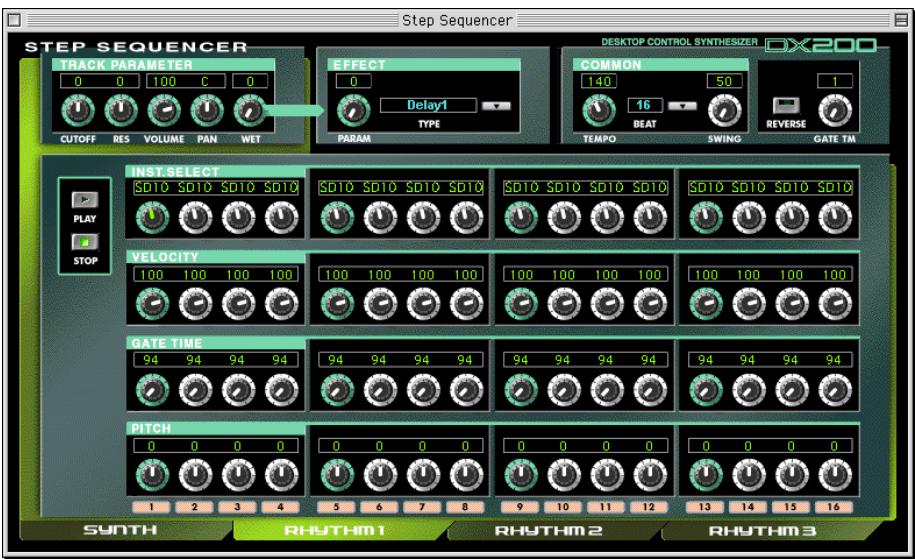
Task: Click the swing value 50 field
Action: 724,81
